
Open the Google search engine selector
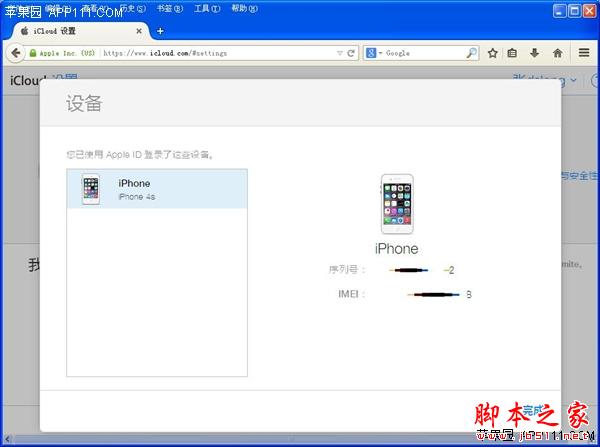point(373,53)
